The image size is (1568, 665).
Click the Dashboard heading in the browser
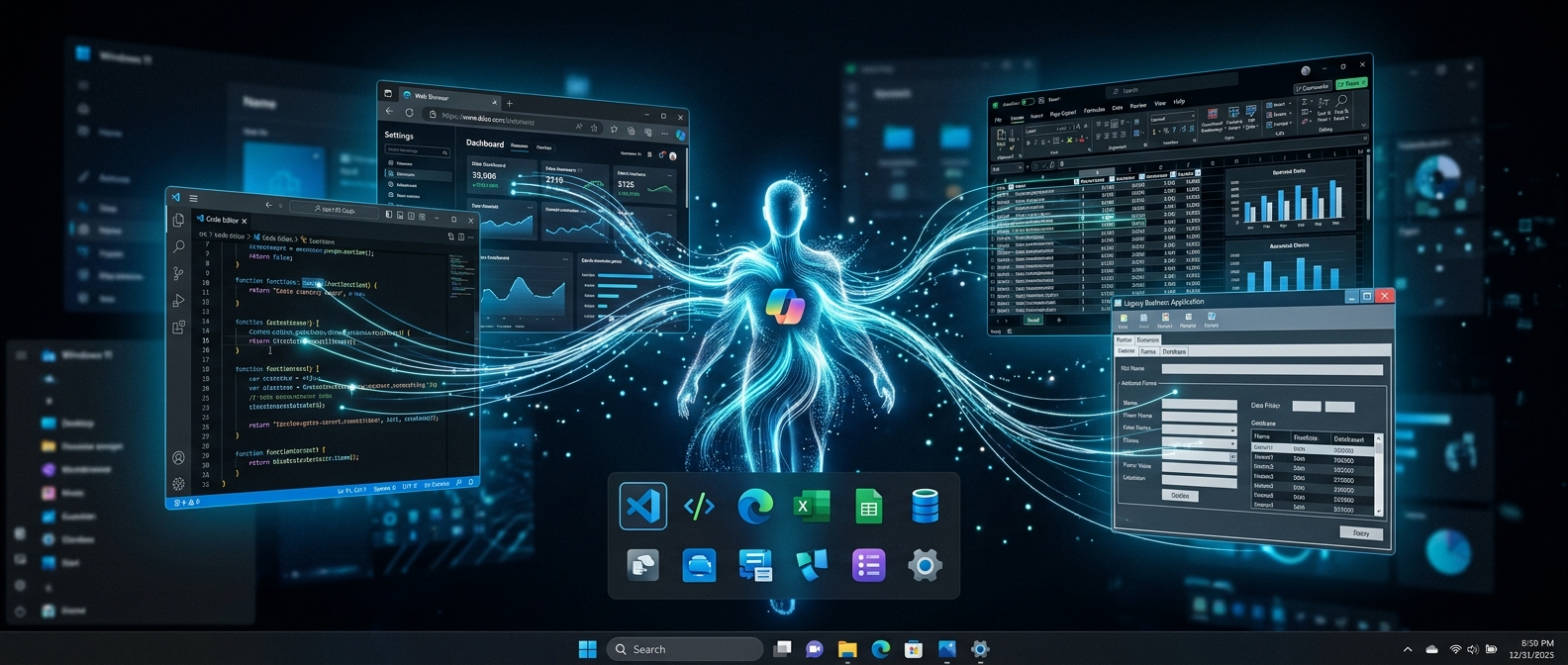pyautogui.click(x=485, y=143)
